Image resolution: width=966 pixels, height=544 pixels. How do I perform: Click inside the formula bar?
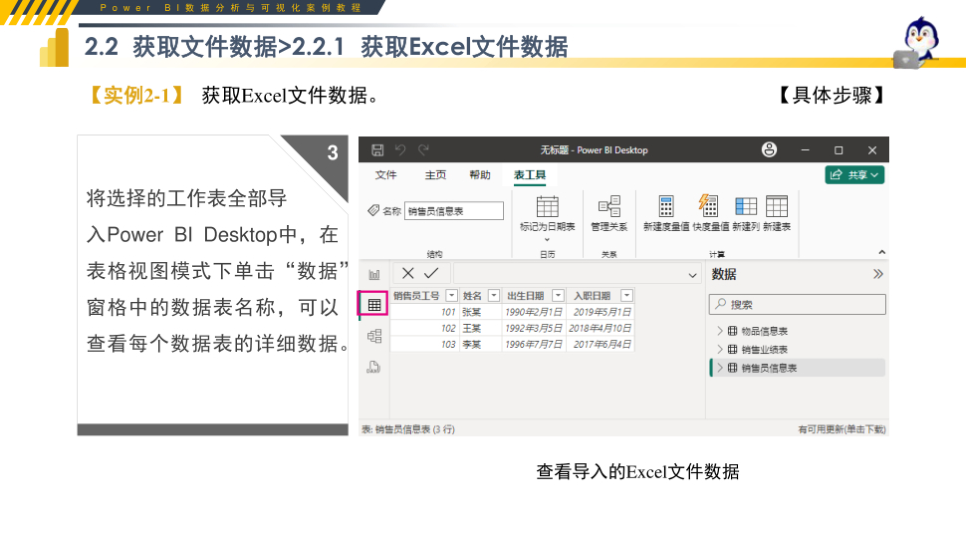click(x=569, y=274)
